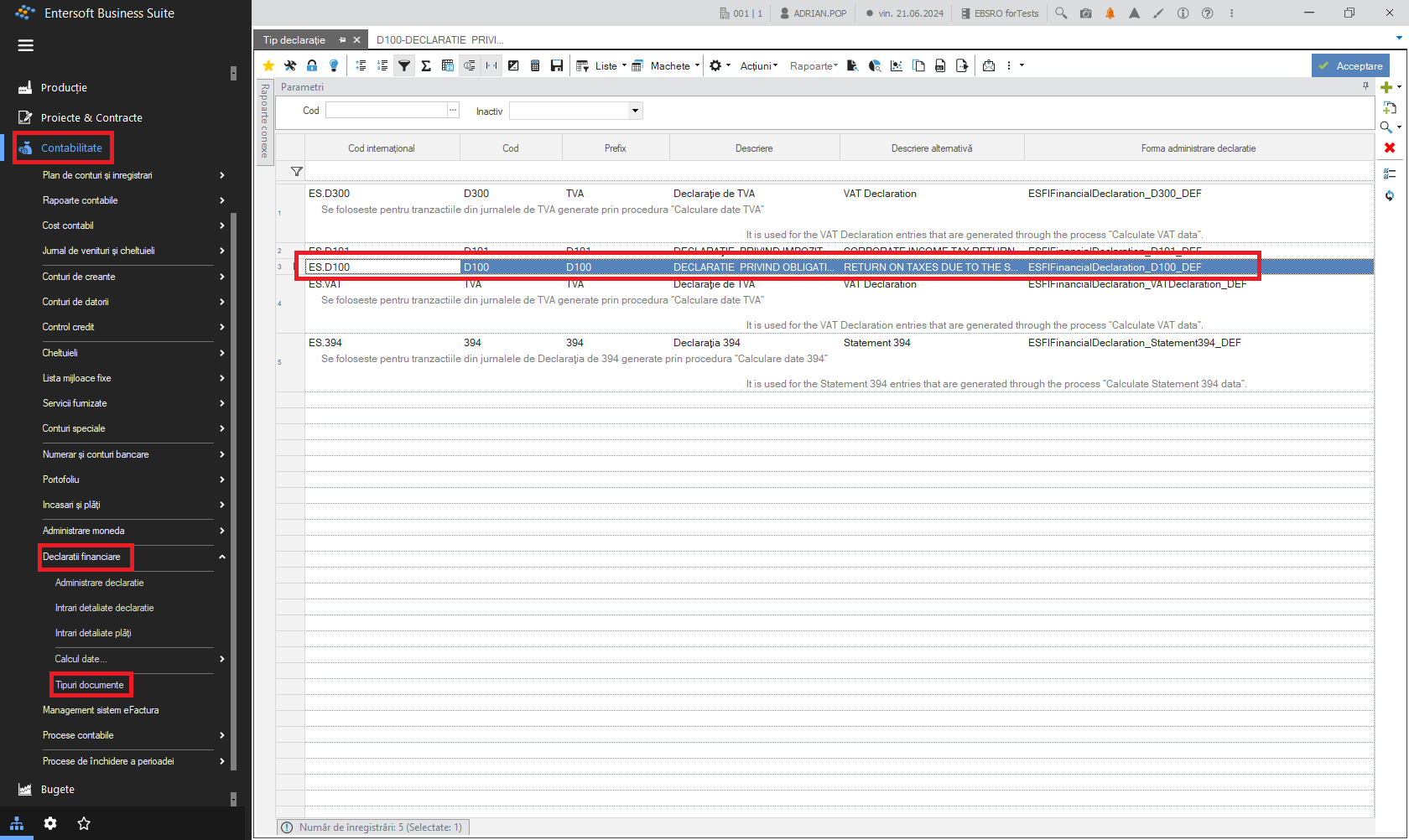Click the Cod input field
Image resolution: width=1409 pixels, height=840 pixels.
pyautogui.click(x=386, y=111)
